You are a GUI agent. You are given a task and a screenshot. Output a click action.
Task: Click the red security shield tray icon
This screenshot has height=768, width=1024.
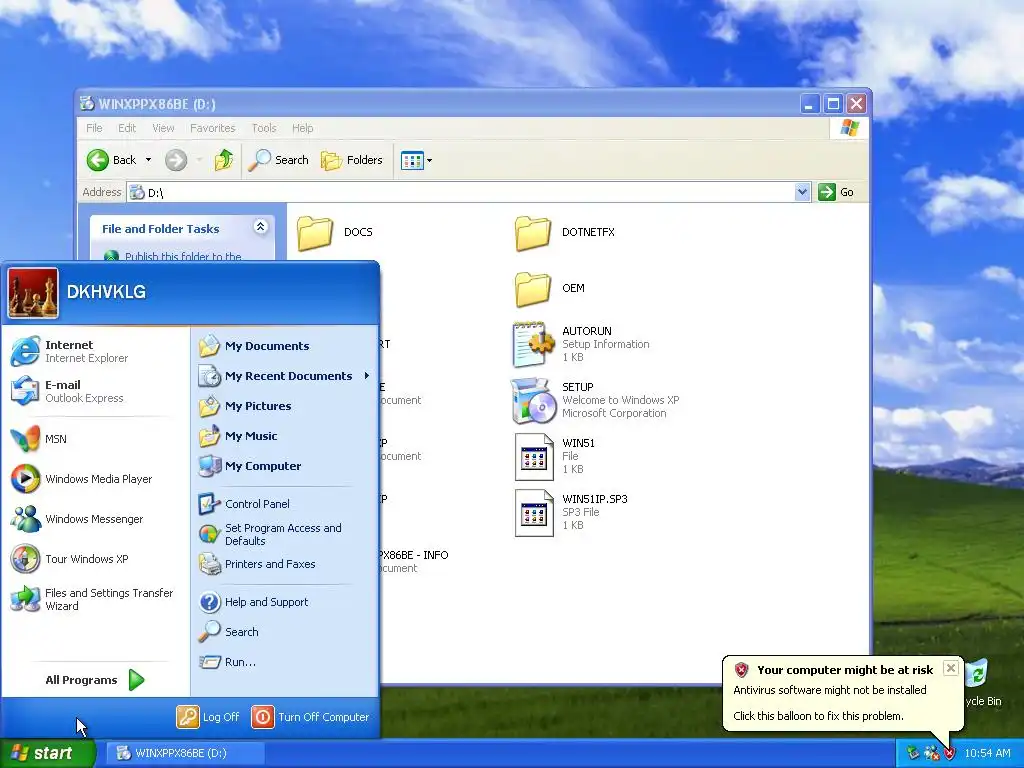click(x=950, y=754)
